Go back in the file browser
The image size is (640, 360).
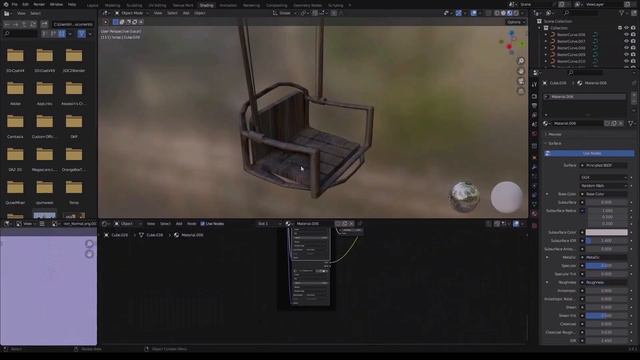click(x=7, y=24)
